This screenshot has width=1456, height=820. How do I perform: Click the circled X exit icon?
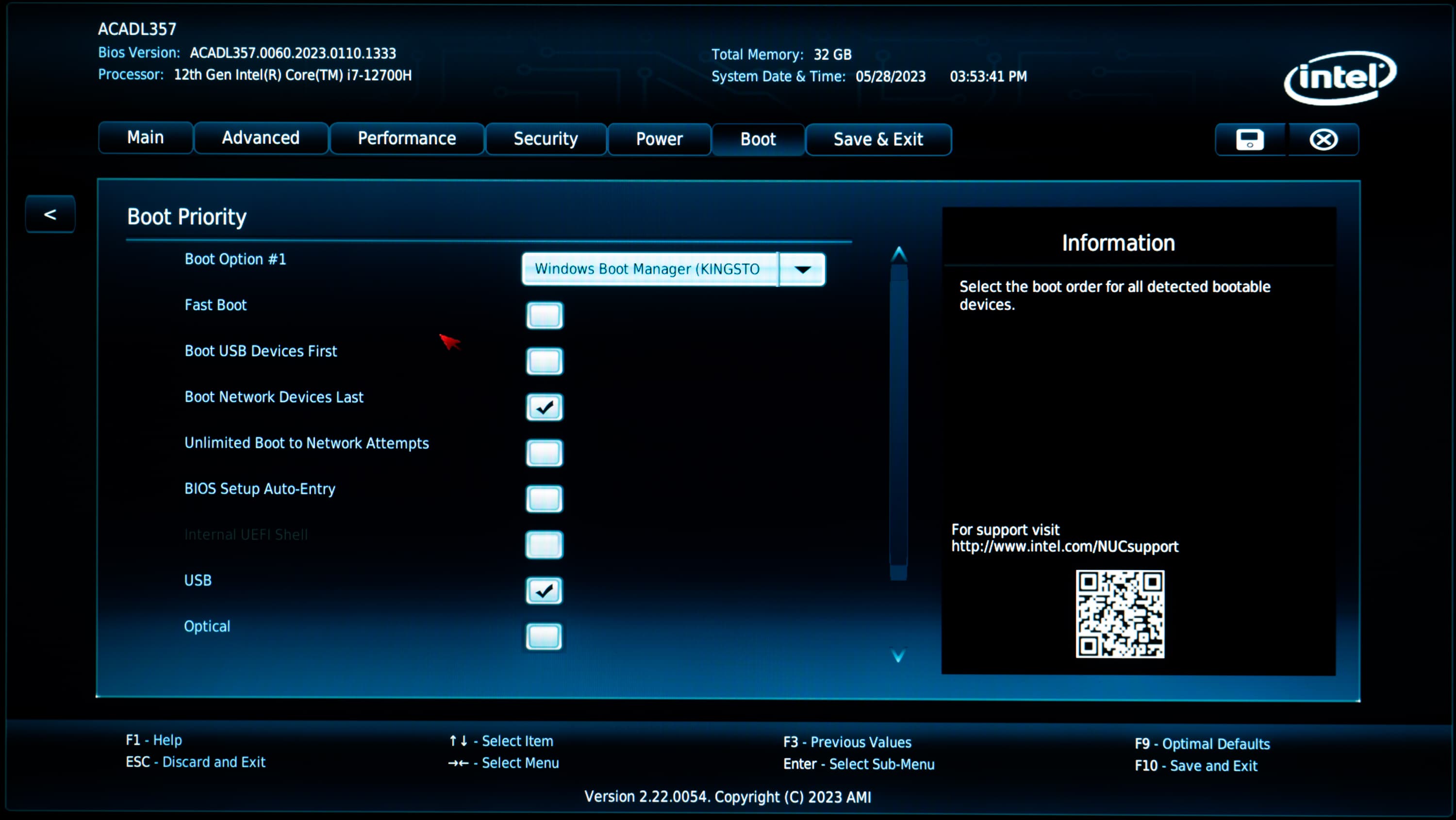(1323, 140)
